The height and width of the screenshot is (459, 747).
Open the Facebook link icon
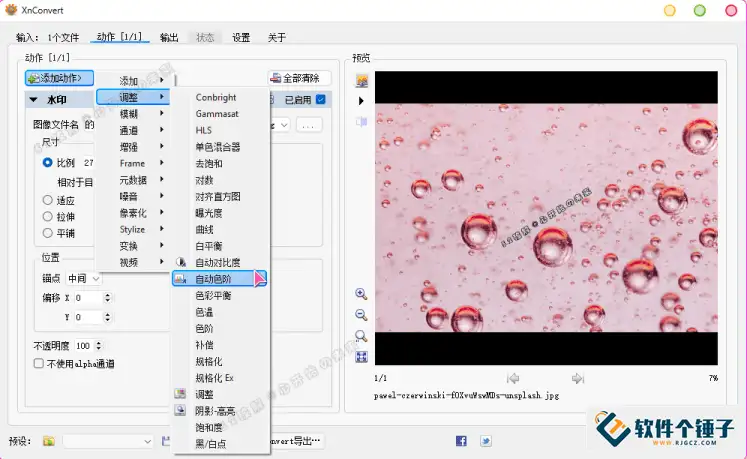pyautogui.click(x=461, y=440)
